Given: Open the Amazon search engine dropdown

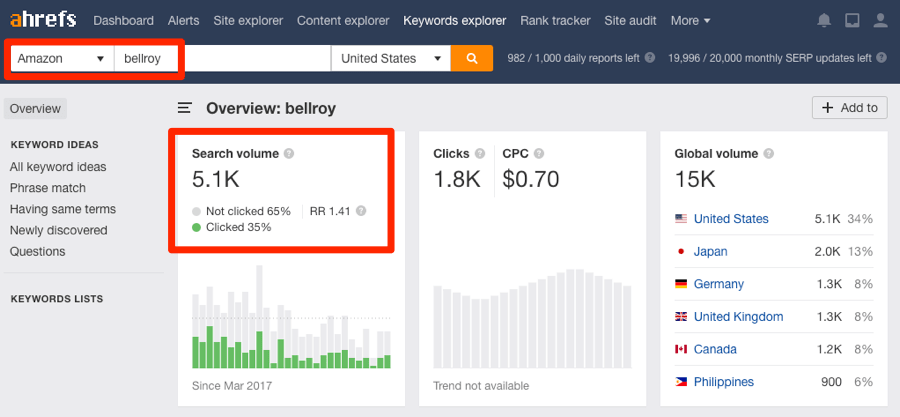Looking at the screenshot, I should (62, 59).
